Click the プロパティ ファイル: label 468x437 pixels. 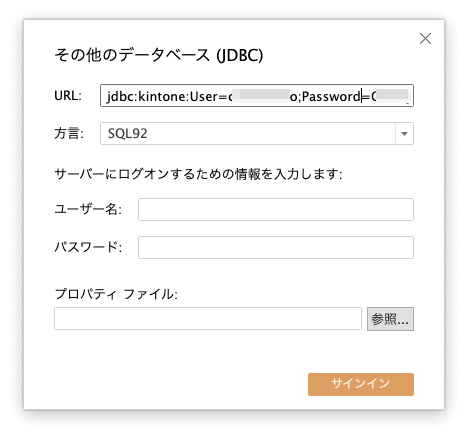(x=116, y=294)
